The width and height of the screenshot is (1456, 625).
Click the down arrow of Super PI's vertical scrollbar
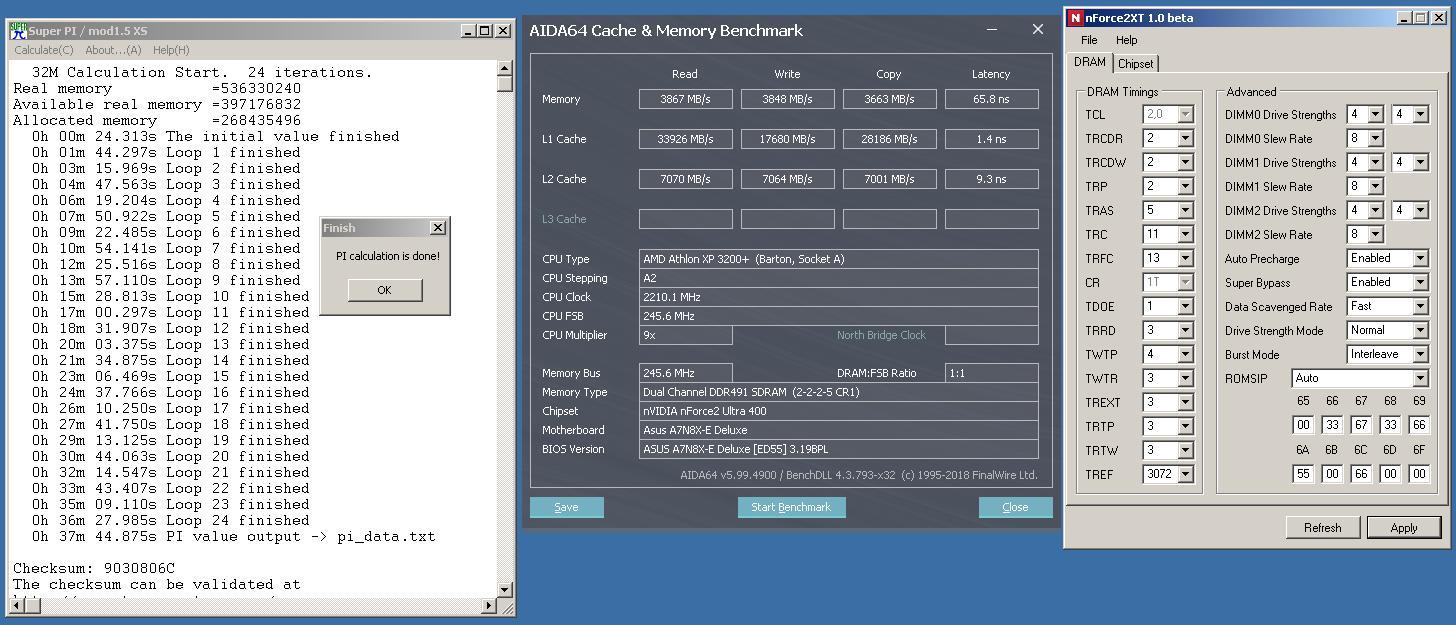coord(505,590)
